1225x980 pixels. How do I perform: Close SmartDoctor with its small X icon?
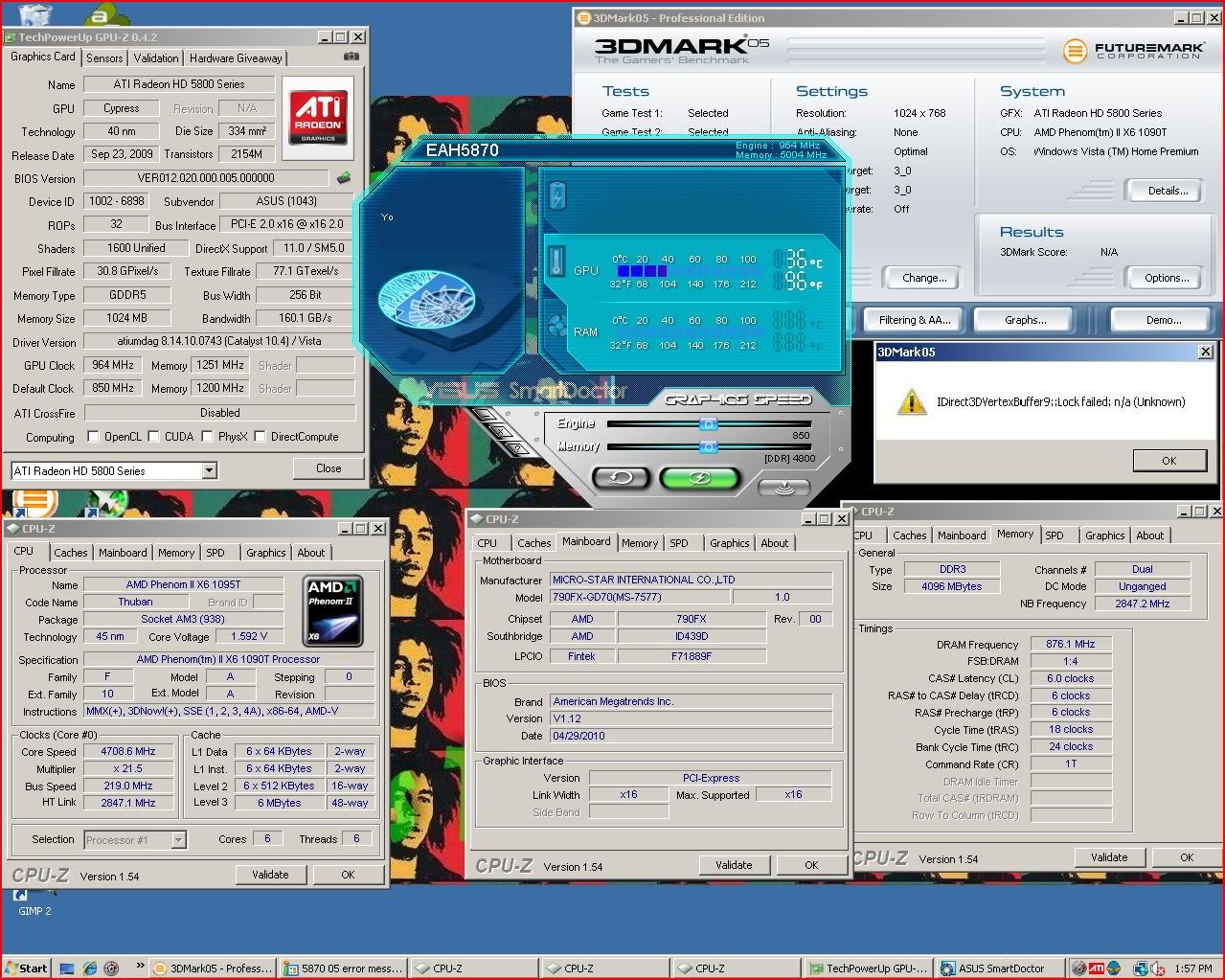[501, 431]
